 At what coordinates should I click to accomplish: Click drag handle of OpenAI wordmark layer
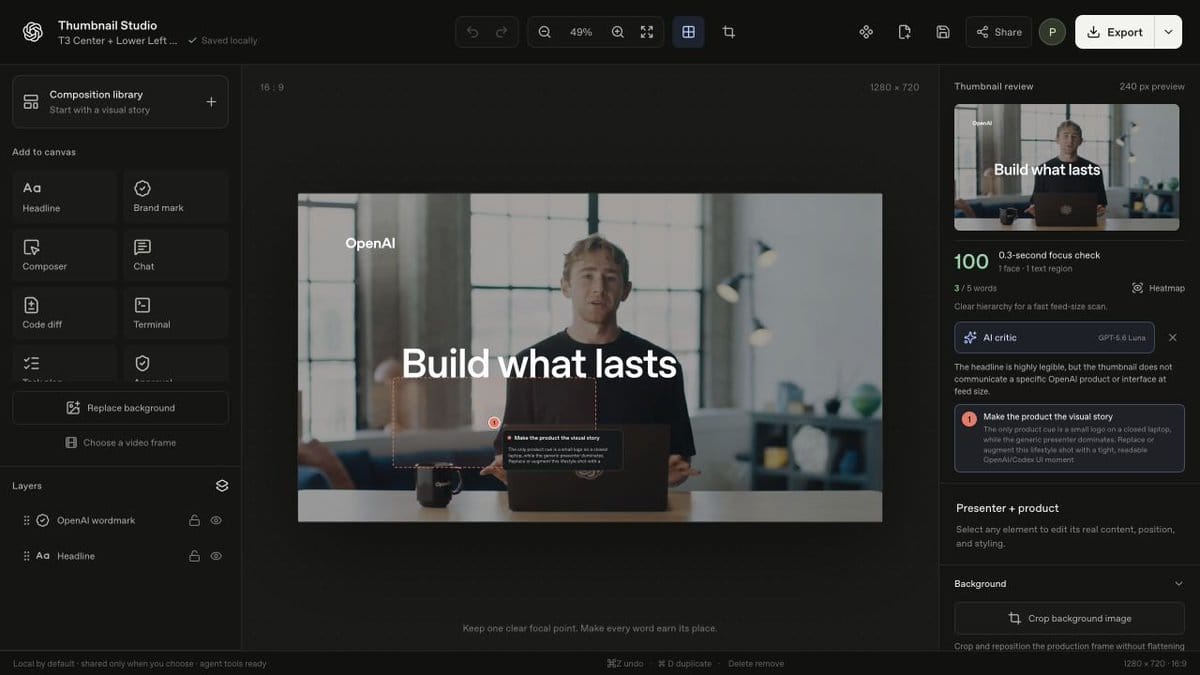(26, 520)
